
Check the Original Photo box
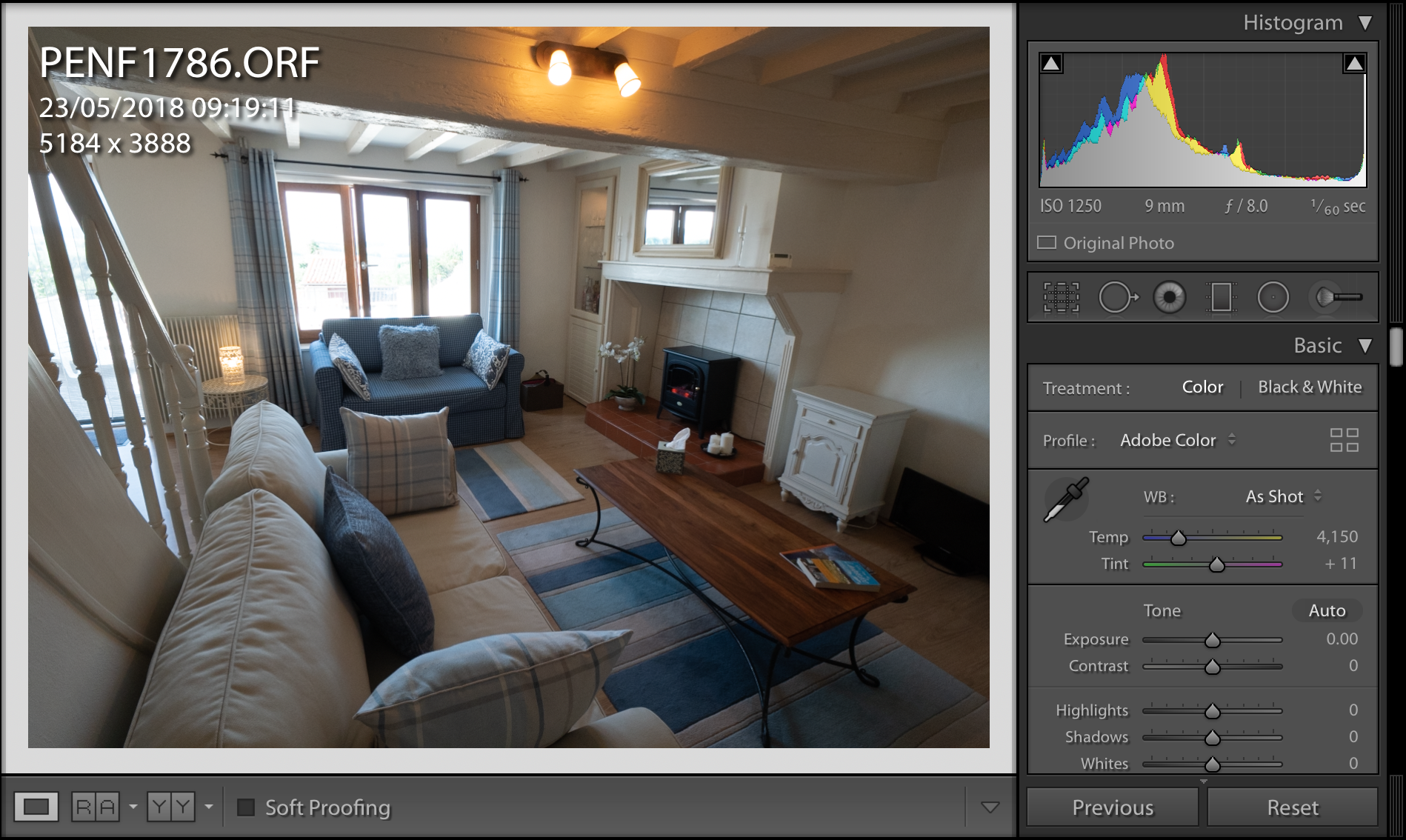(x=1047, y=243)
